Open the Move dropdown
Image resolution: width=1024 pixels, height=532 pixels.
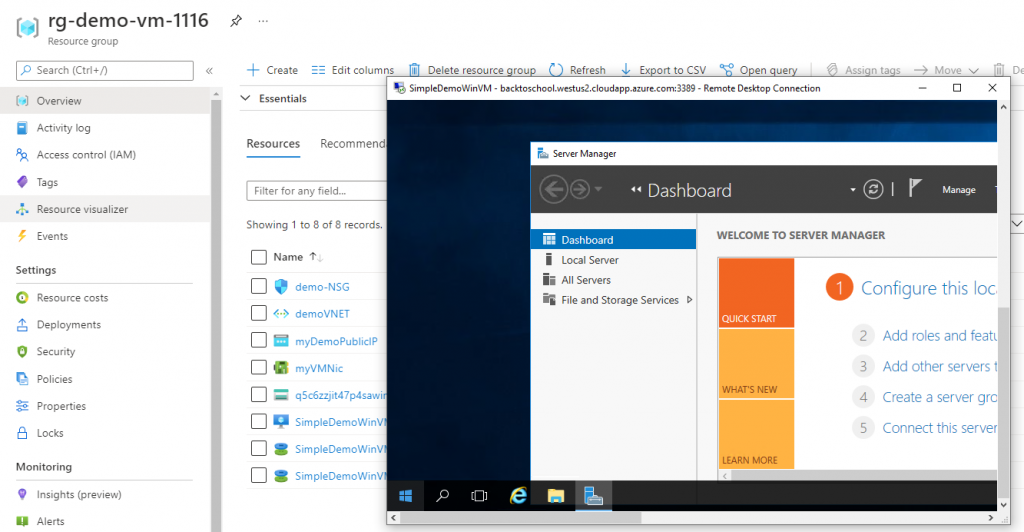955,70
